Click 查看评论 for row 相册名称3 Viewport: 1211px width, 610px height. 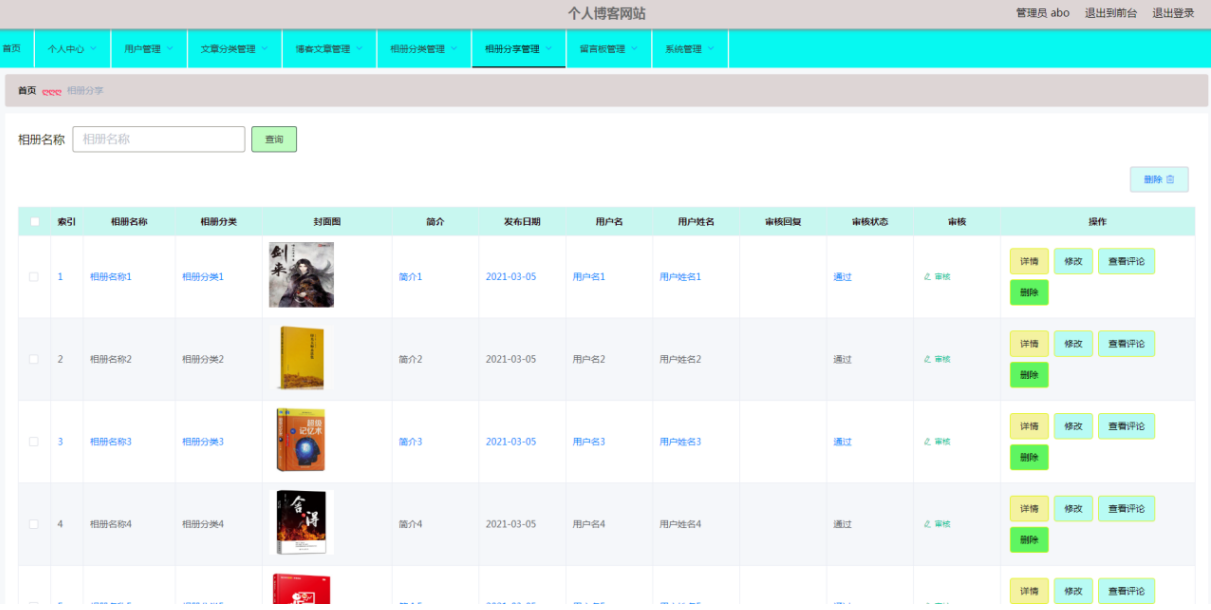[1126, 426]
